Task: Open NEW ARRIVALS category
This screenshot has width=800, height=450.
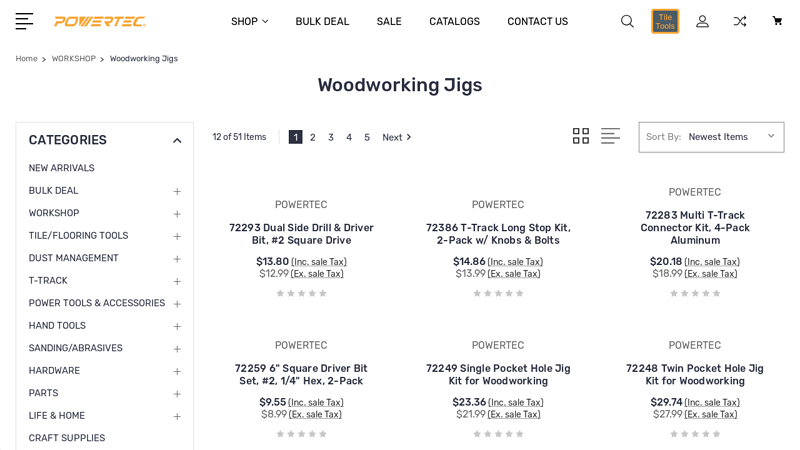Action: 61,168
